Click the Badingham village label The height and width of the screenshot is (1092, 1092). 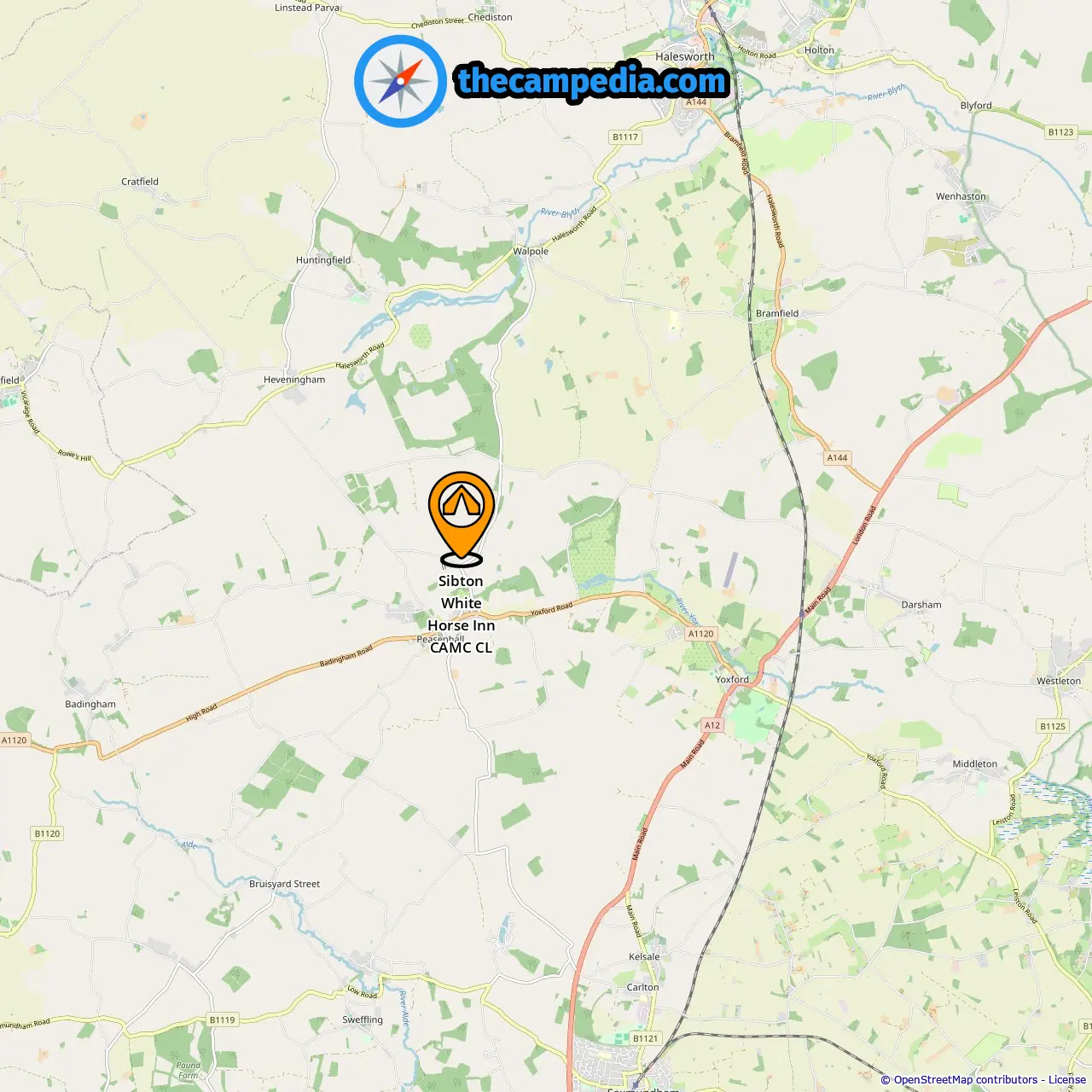90,705
